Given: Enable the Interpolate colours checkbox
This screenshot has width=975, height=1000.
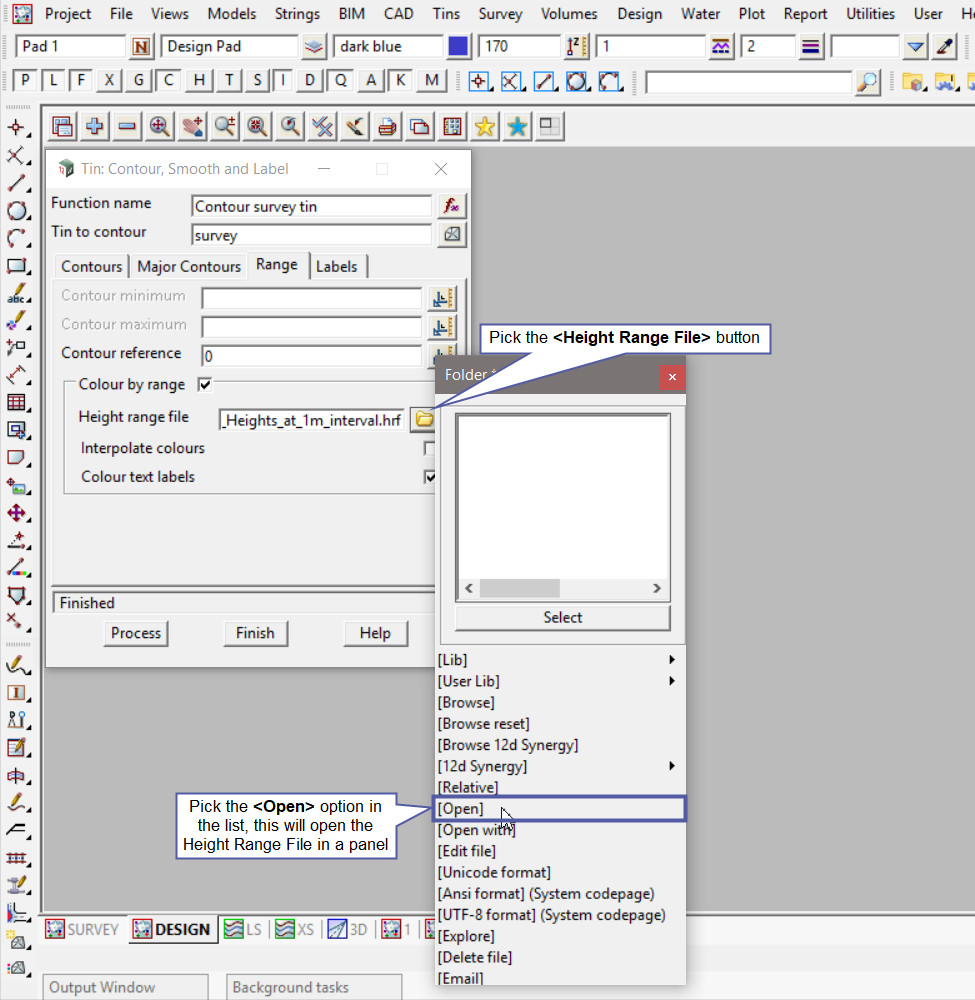Looking at the screenshot, I should coord(430,449).
